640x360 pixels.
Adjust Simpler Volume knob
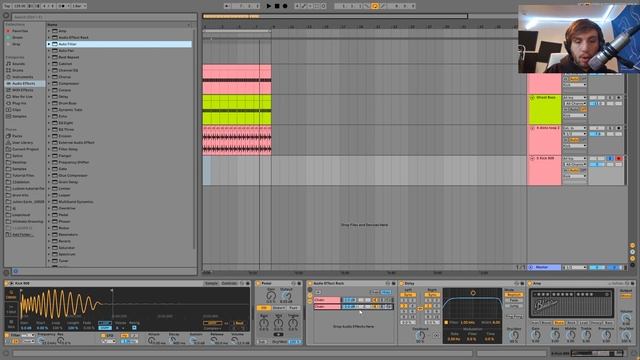point(236,340)
